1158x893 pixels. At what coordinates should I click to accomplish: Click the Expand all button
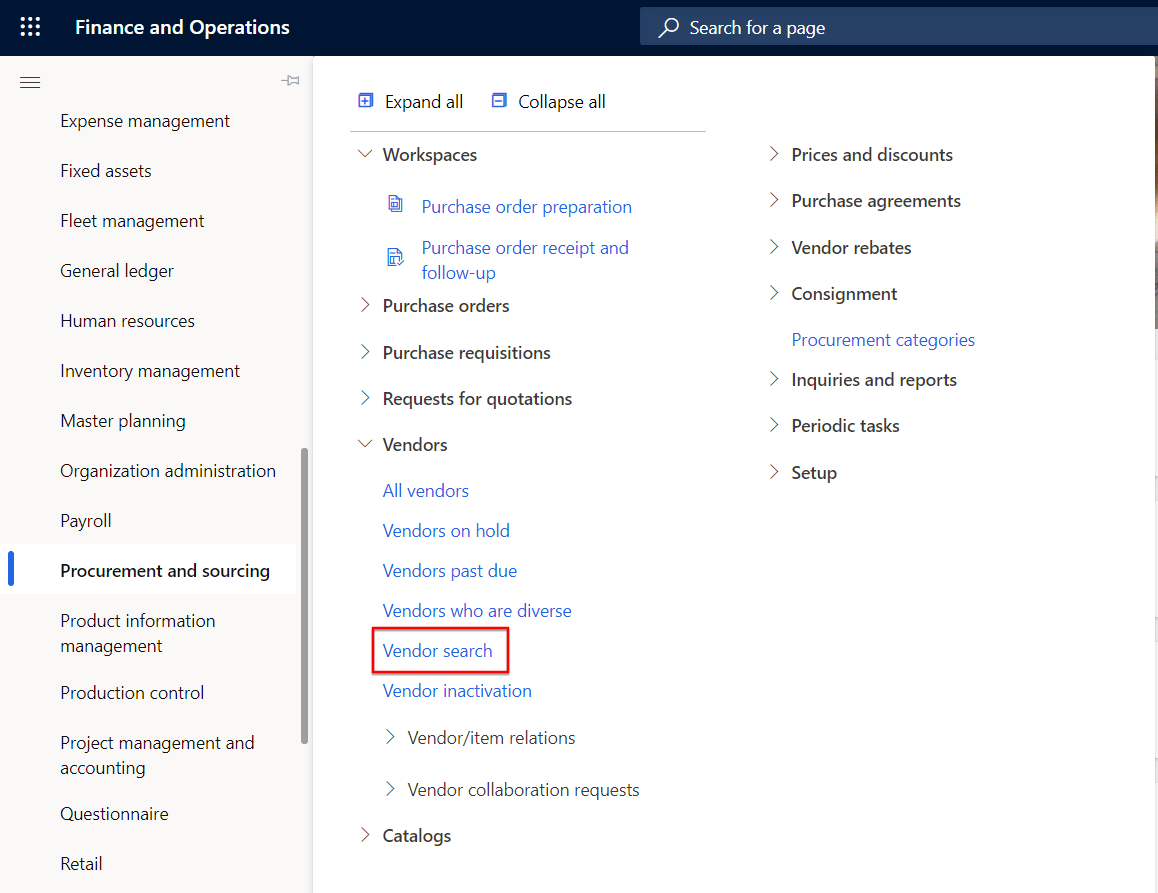coord(411,101)
